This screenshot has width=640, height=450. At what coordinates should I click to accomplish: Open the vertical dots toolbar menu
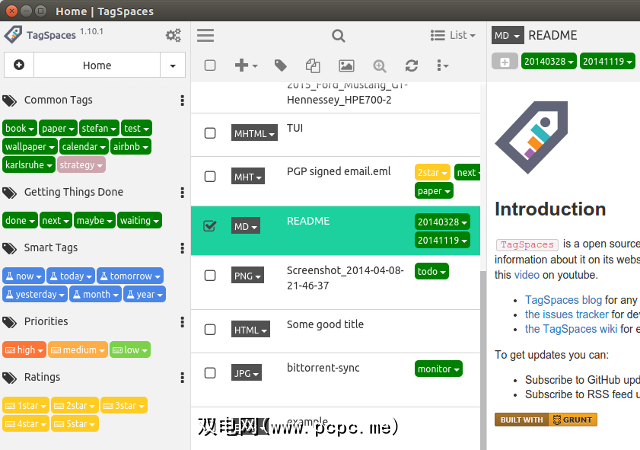pyautogui.click(x=442, y=65)
